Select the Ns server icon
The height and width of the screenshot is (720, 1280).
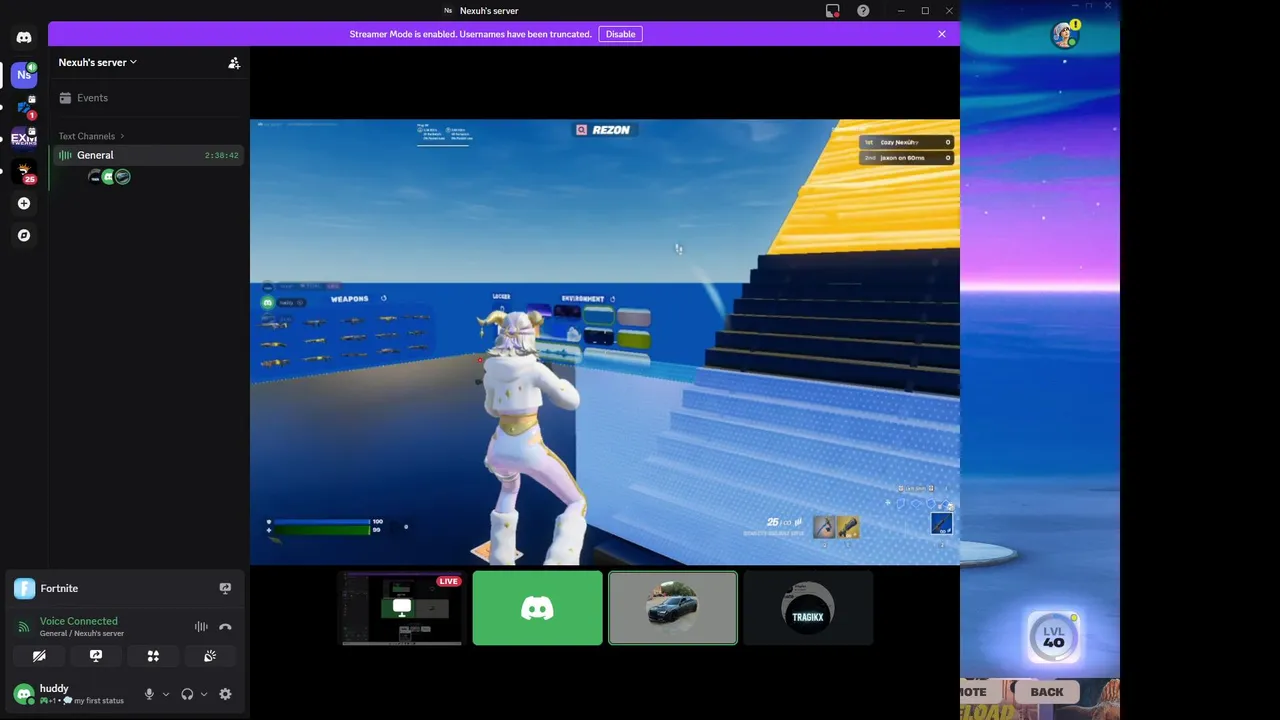click(x=24, y=74)
